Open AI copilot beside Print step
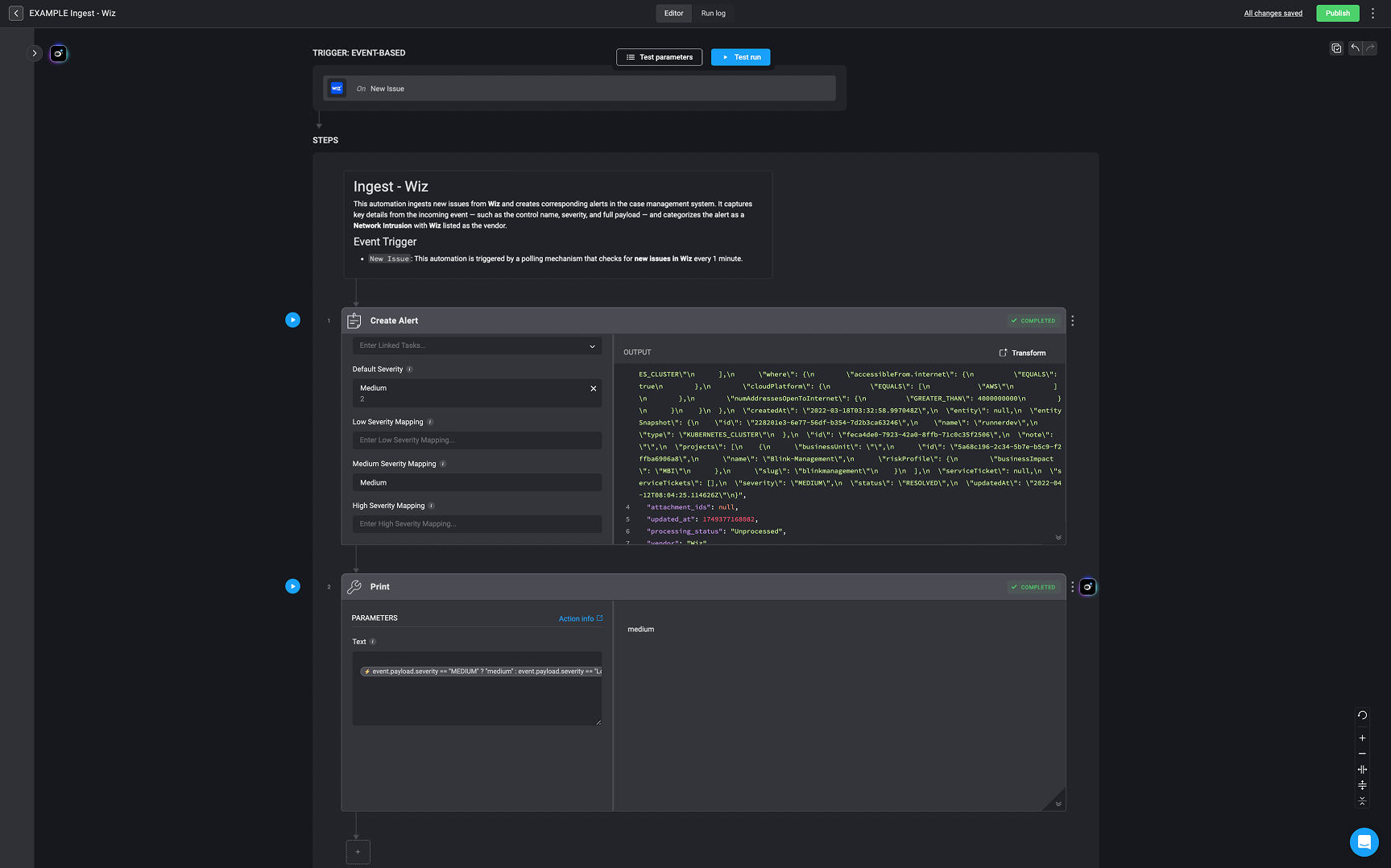This screenshot has height=868, width=1391. coord(1087,587)
